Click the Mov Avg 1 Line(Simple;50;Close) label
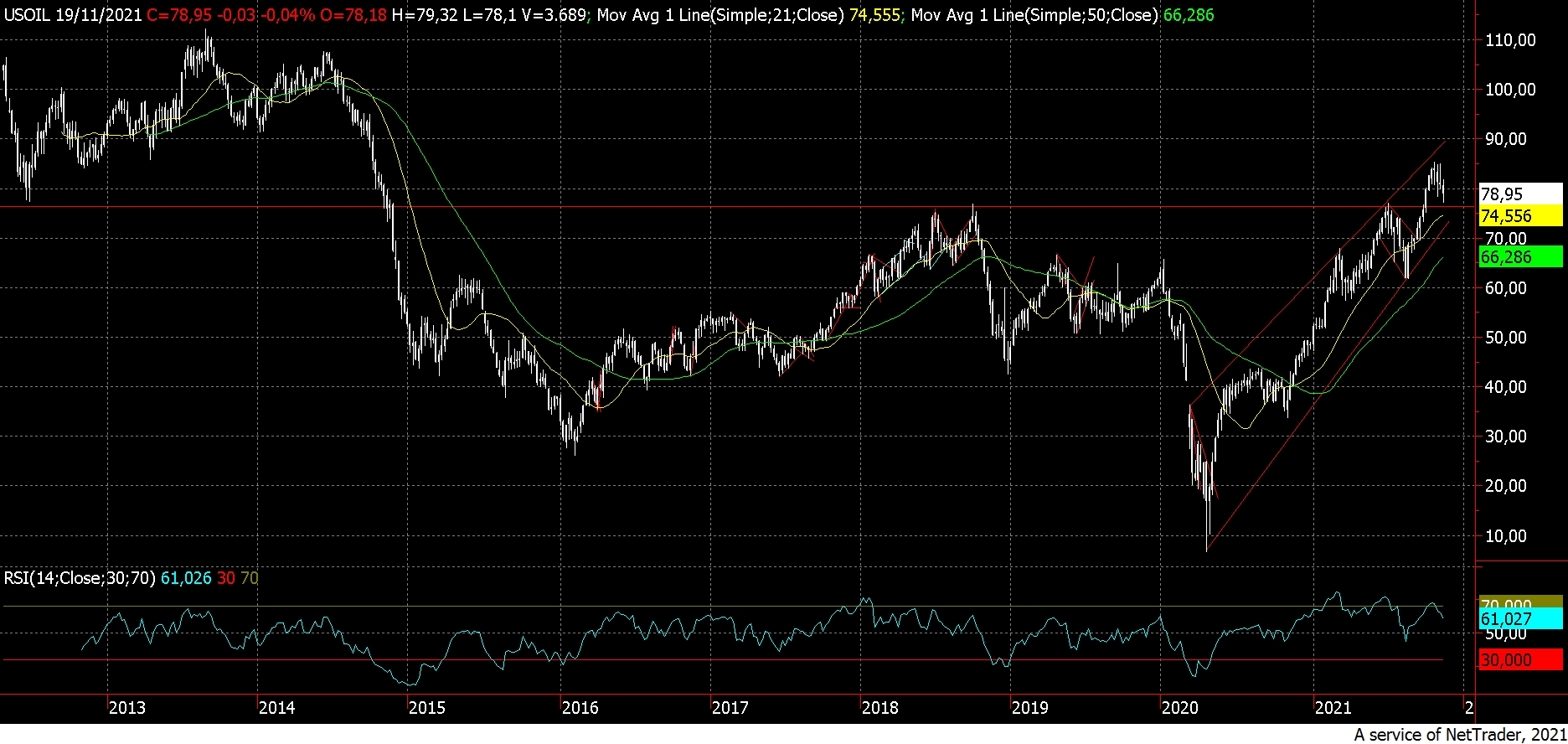Screen dimensions: 1568x744 click(1034, 15)
